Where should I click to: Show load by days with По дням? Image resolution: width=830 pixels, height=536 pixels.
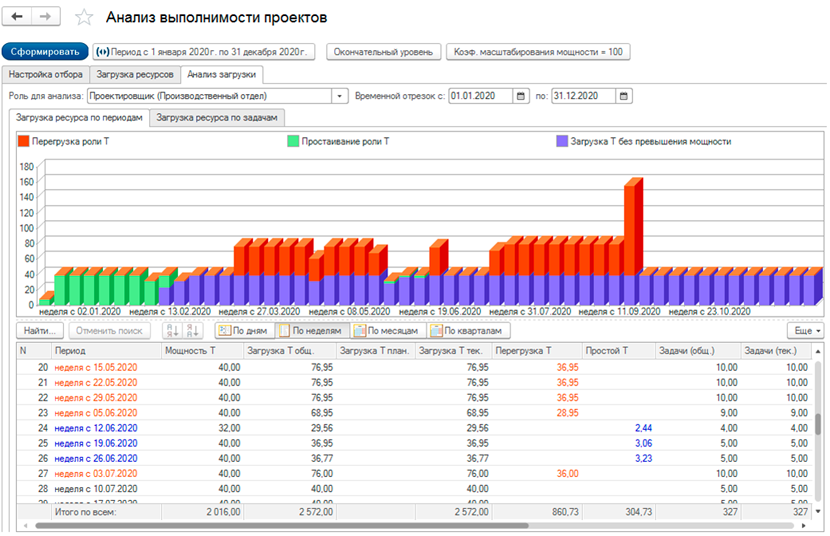tap(243, 331)
